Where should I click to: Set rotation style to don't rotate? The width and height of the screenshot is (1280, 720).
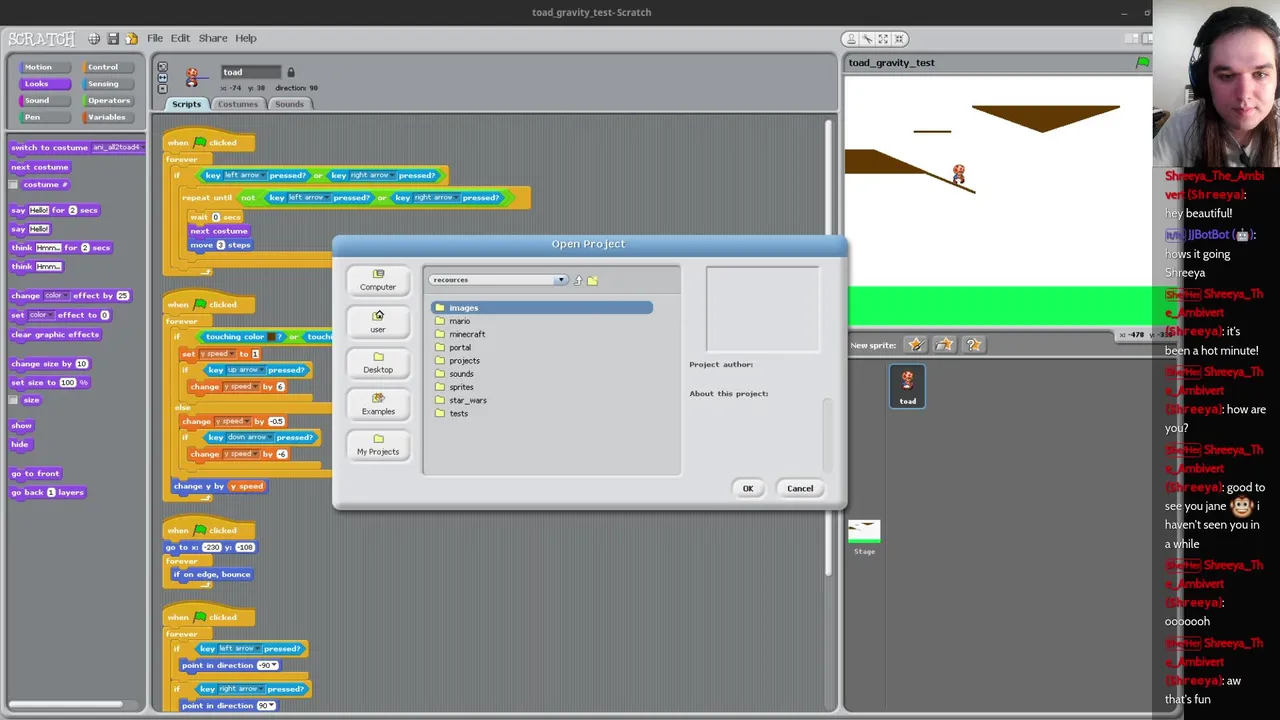162,88
